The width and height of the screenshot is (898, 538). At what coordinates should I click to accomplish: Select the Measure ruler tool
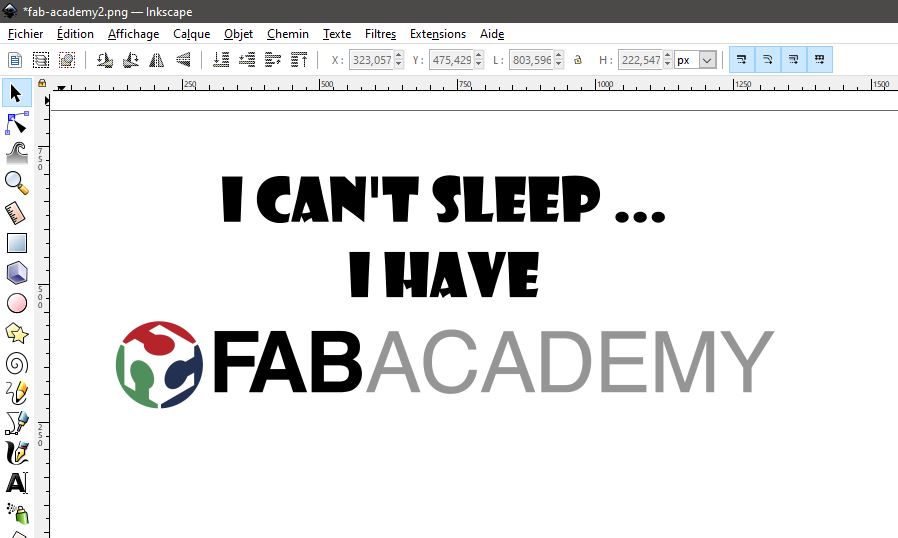pos(17,213)
